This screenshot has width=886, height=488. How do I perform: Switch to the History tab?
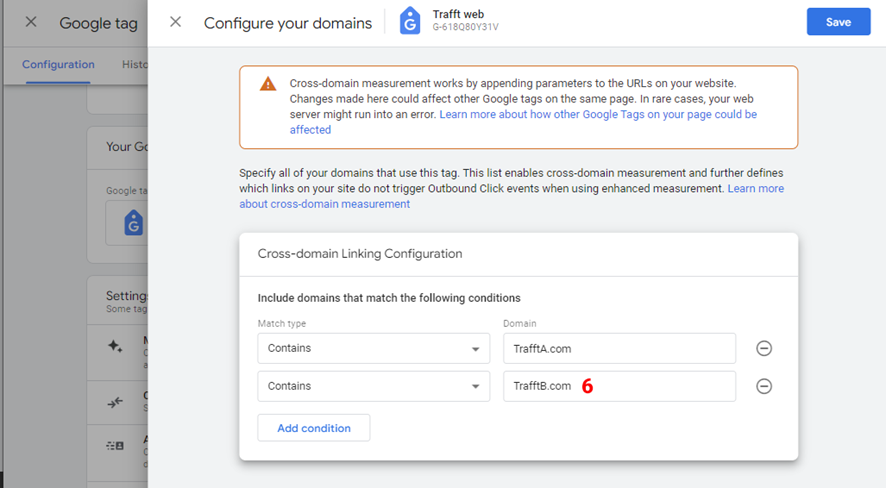134,64
